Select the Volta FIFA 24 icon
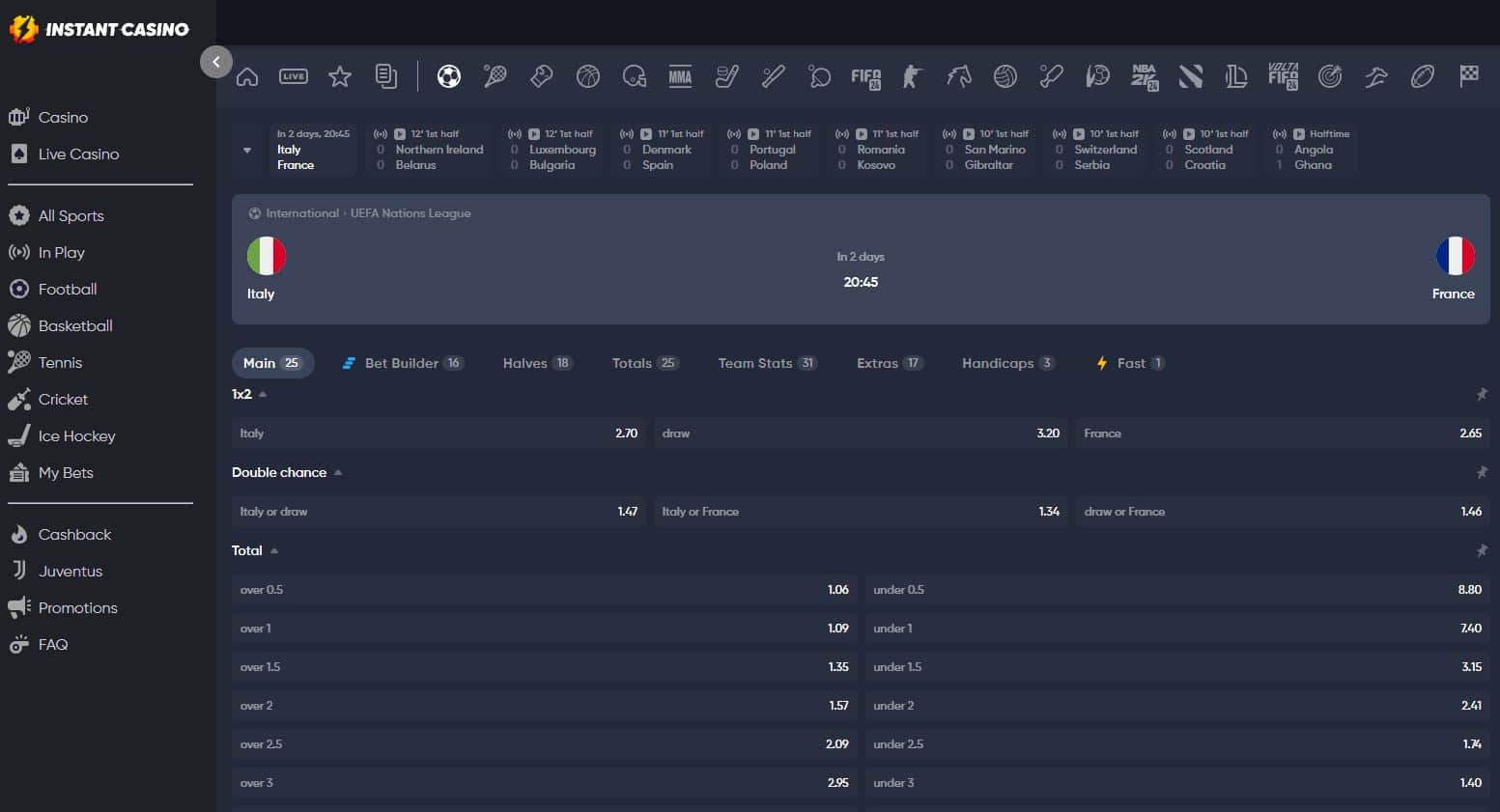Screen dimensions: 1500x812 tap(1283, 77)
